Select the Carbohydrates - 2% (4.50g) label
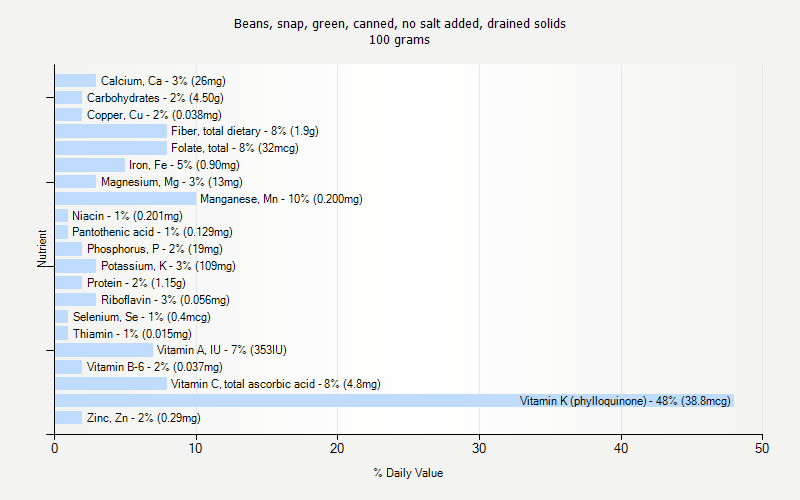This screenshot has height=500, width=800. pyautogui.click(x=155, y=98)
